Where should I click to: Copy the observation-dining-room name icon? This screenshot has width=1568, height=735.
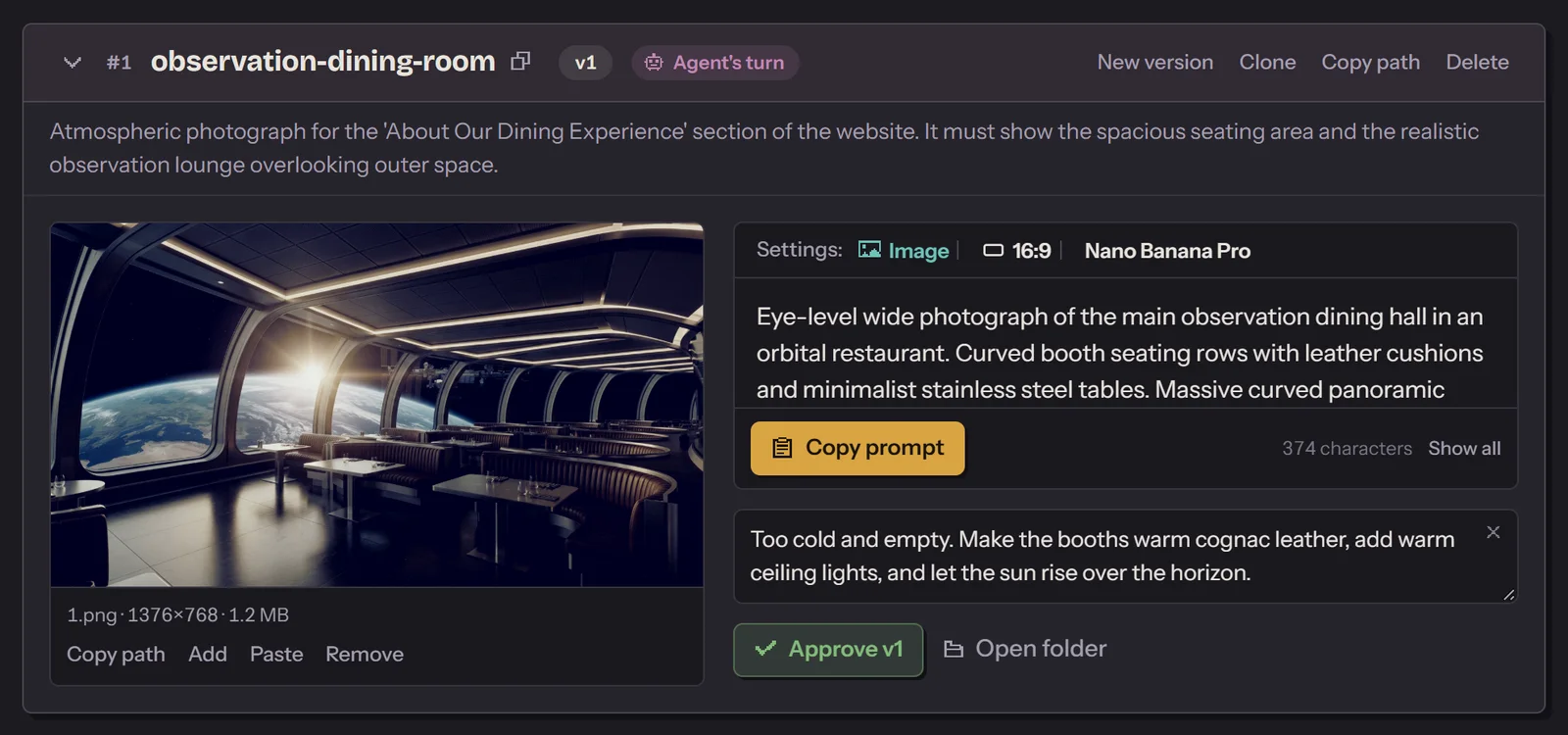coord(520,62)
